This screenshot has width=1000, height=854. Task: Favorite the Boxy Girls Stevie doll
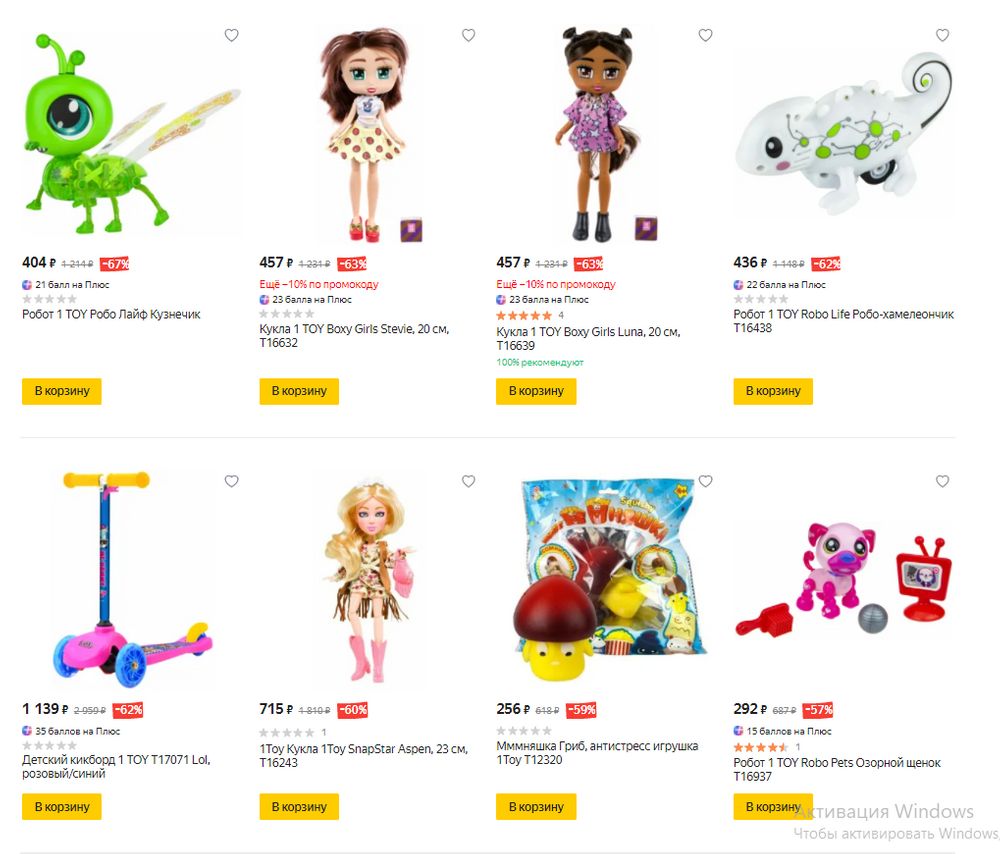469,35
